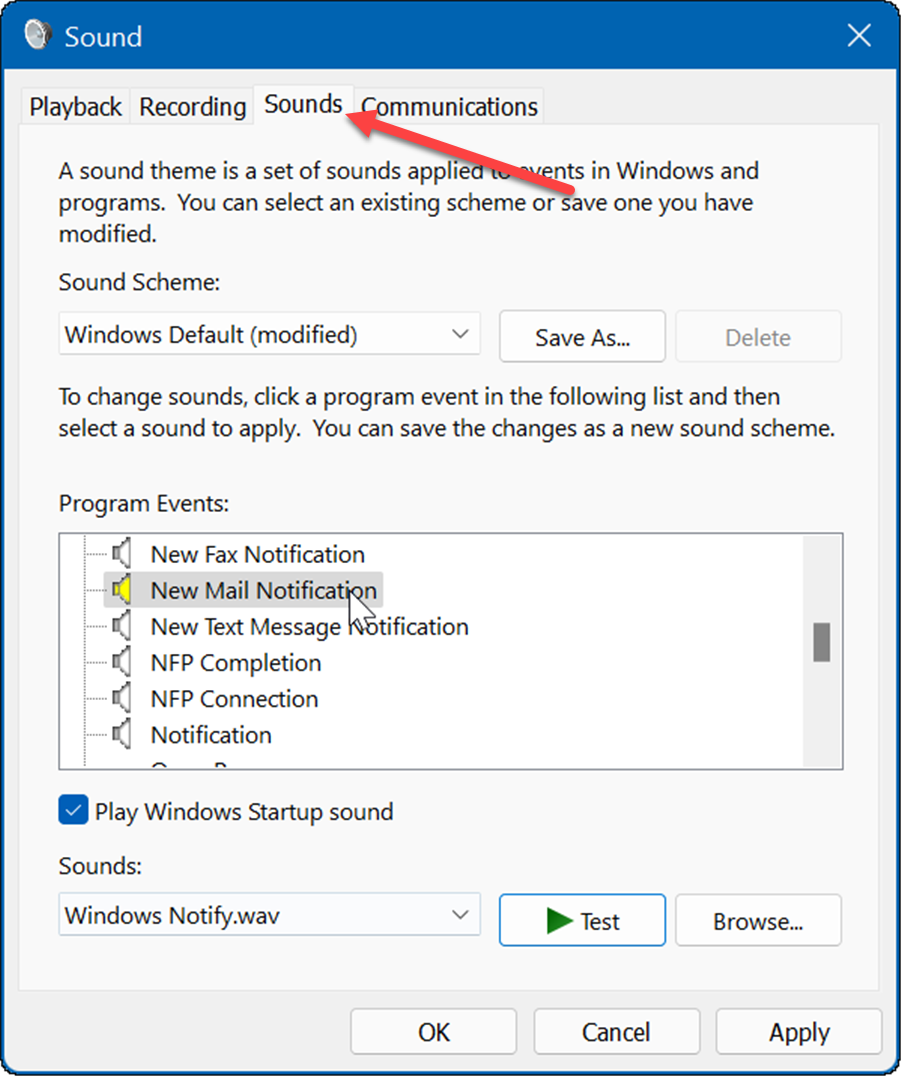901x1076 pixels.
Task: Click the green play triangle in Test button
Action: 560,920
